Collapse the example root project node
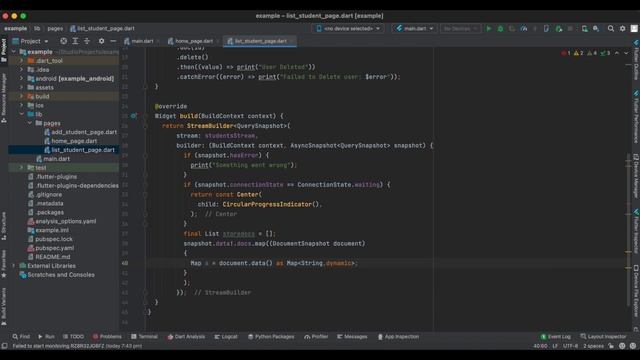Image resolution: width=640 pixels, height=360 pixels. point(14,52)
